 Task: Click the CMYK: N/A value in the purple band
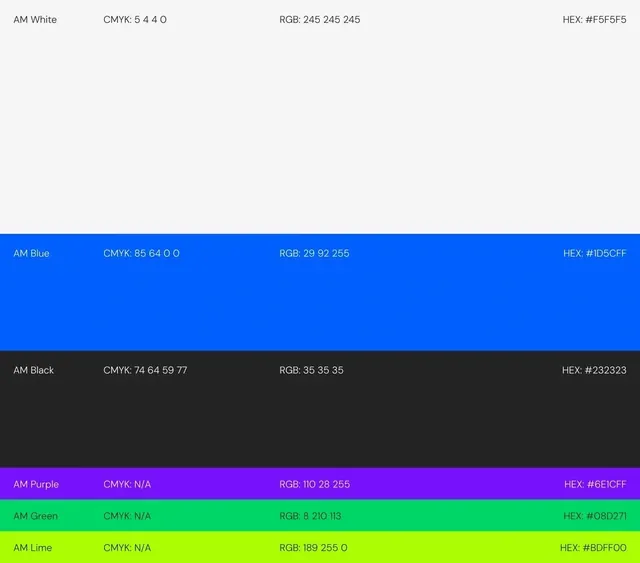[x=127, y=484]
